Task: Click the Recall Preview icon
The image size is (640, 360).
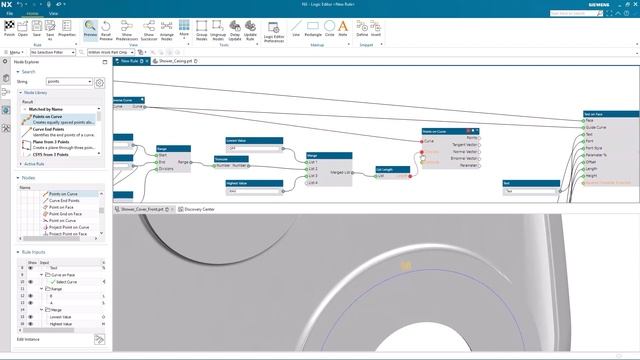Action: (106, 26)
